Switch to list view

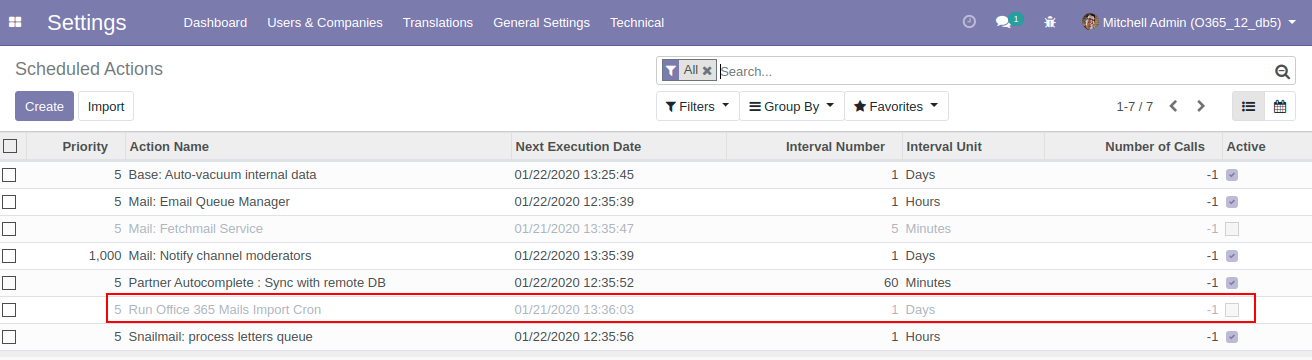1249,106
